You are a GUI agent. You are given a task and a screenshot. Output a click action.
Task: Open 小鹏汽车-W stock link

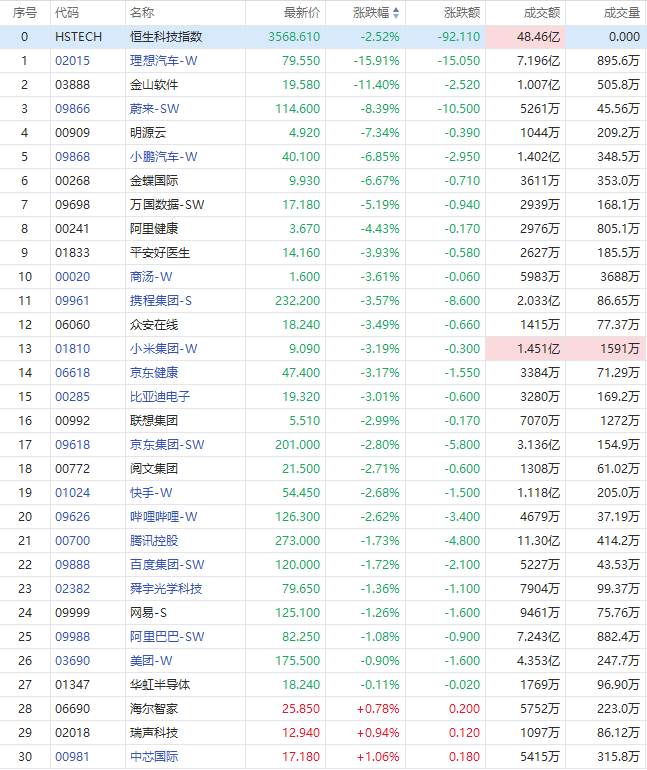(x=163, y=157)
